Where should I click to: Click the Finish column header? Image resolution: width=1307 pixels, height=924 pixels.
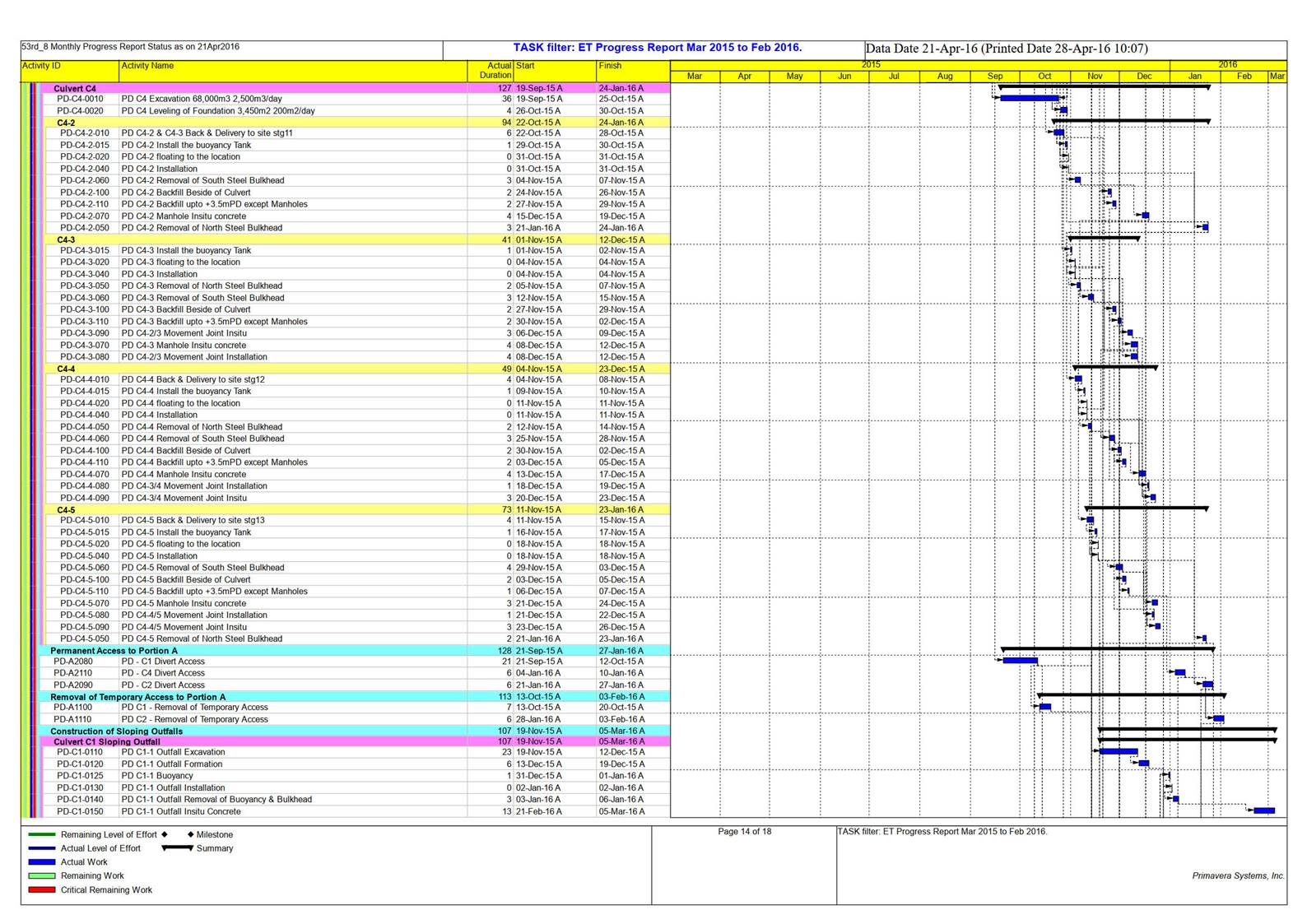tap(633, 71)
